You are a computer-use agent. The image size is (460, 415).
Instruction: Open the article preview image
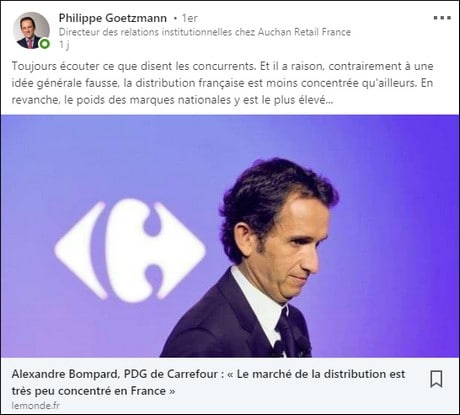pos(230,236)
